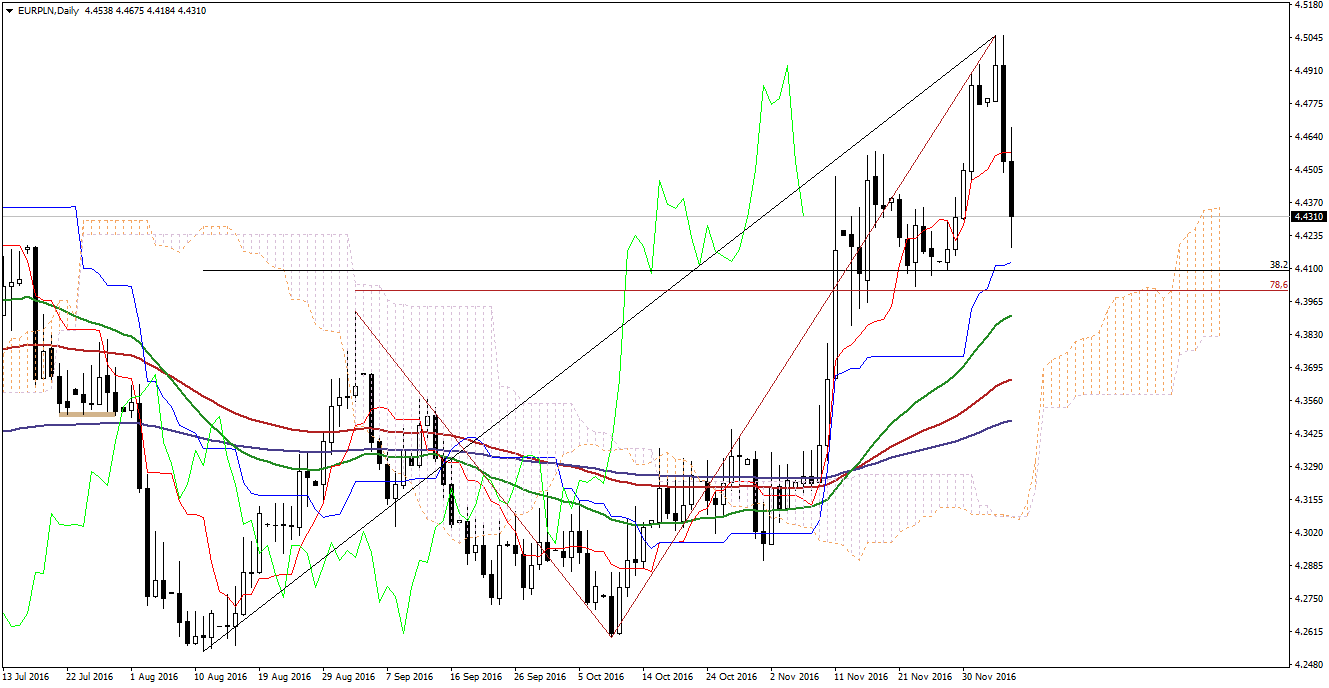
Task: Click the 4.3560 price axis label
Action: click(1308, 401)
